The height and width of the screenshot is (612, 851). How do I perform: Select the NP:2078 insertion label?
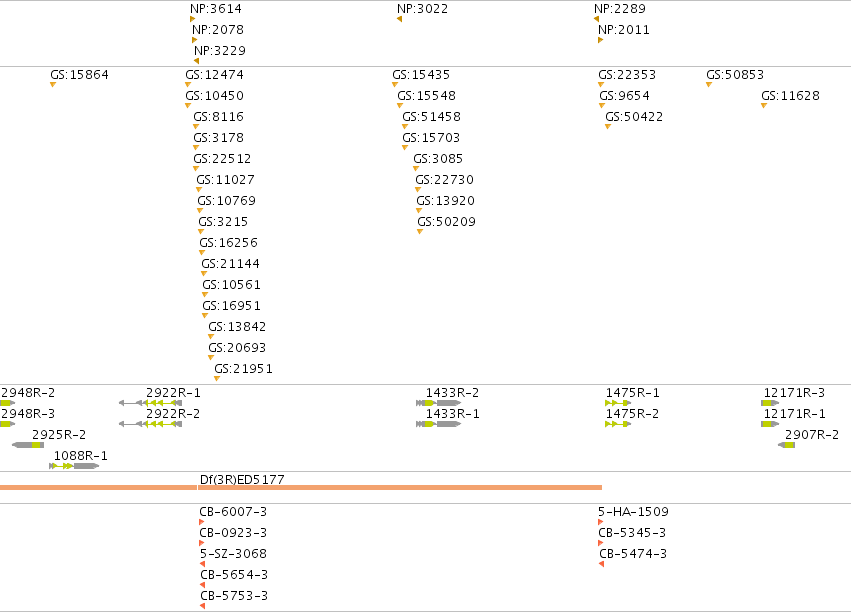[x=218, y=30]
